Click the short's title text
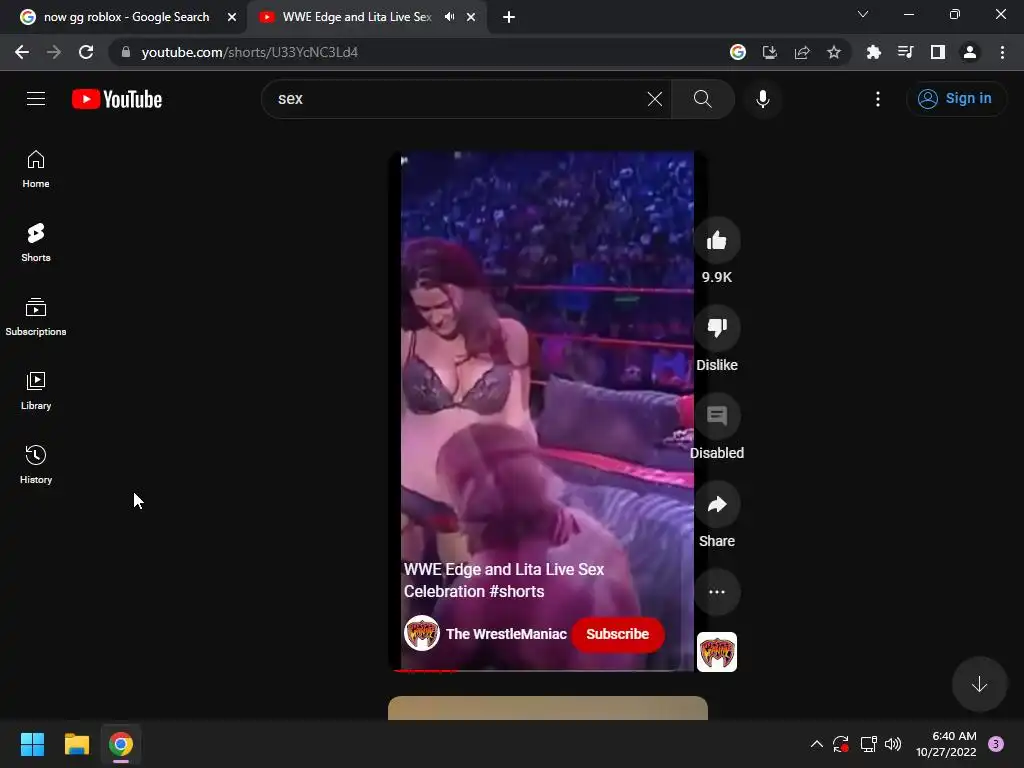 [x=504, y=580]
